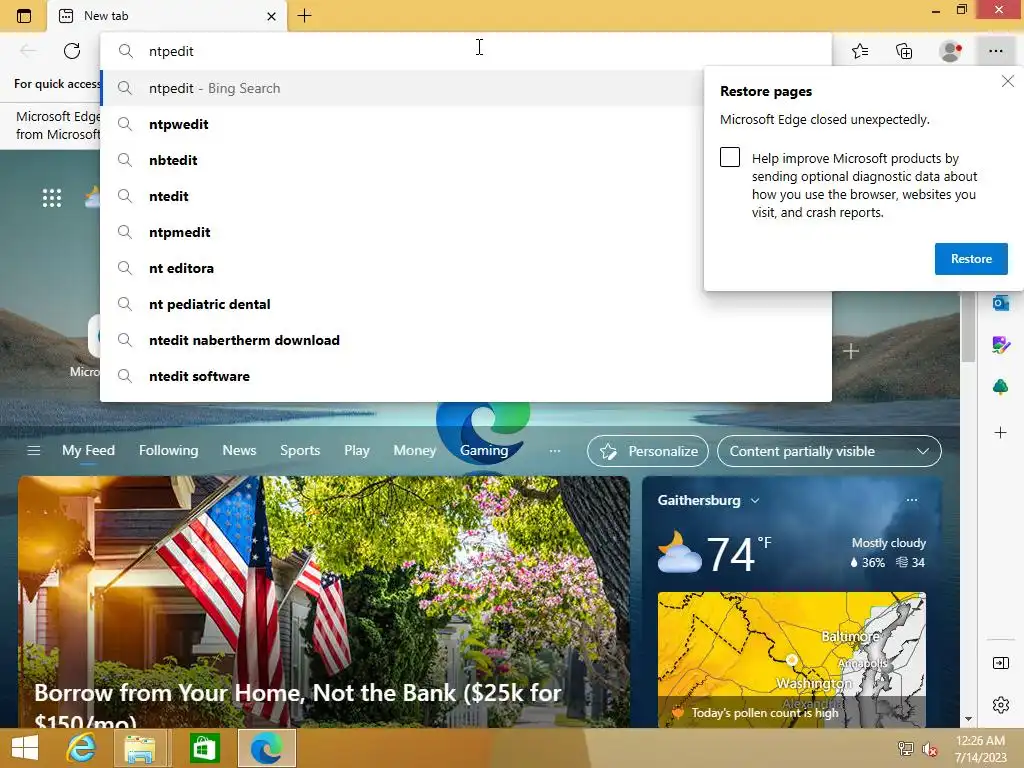Viewport: 1024px width, 768px height.
Task: Open weather card more options
Action: click(912, 500)
